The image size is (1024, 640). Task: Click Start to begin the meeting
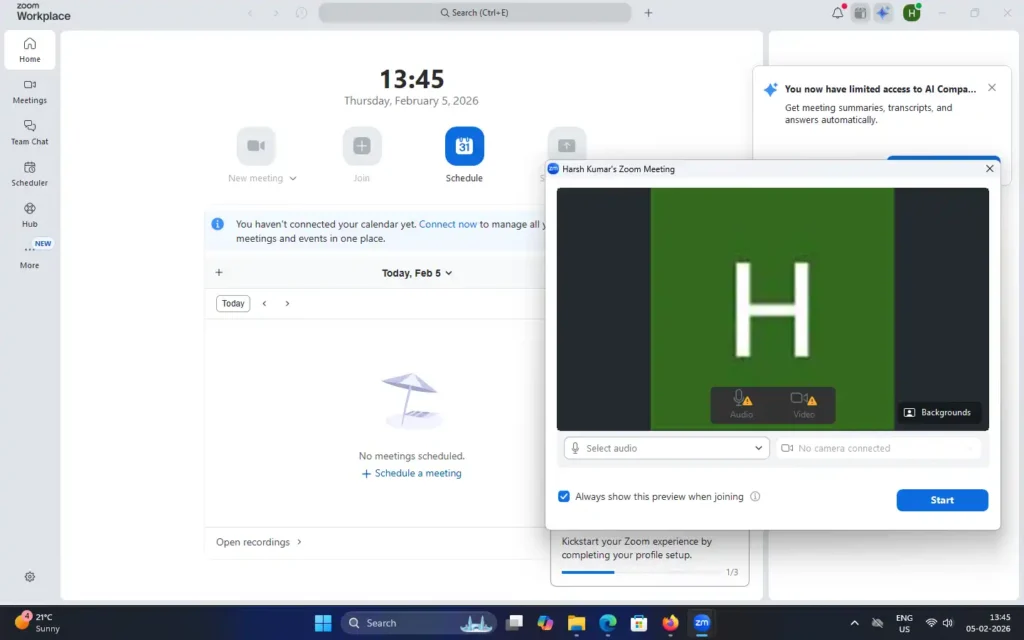click(941, 499)
